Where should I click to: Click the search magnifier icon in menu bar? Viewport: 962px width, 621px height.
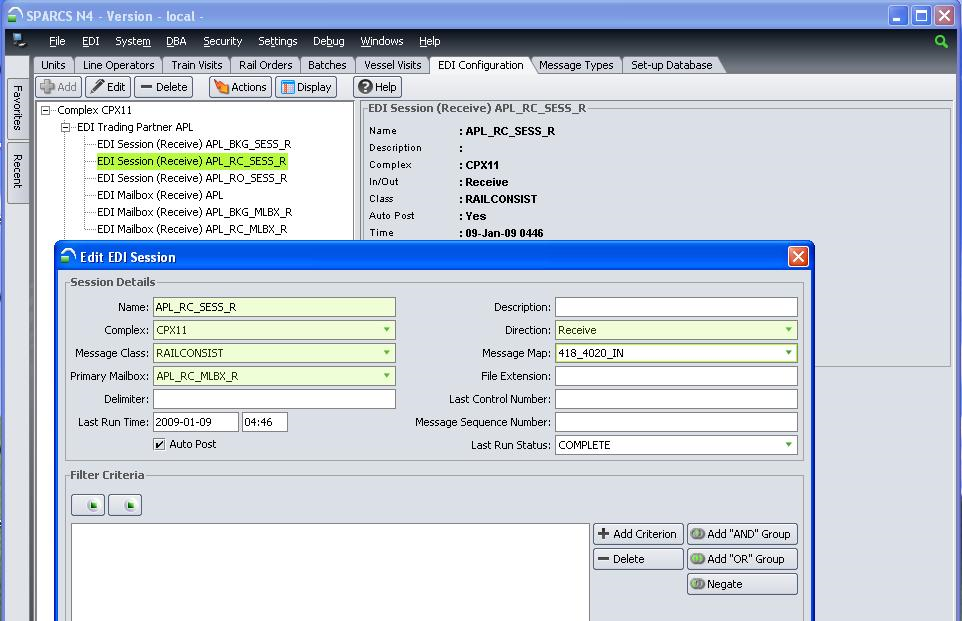pyautogui.click(x=941, y=41)
